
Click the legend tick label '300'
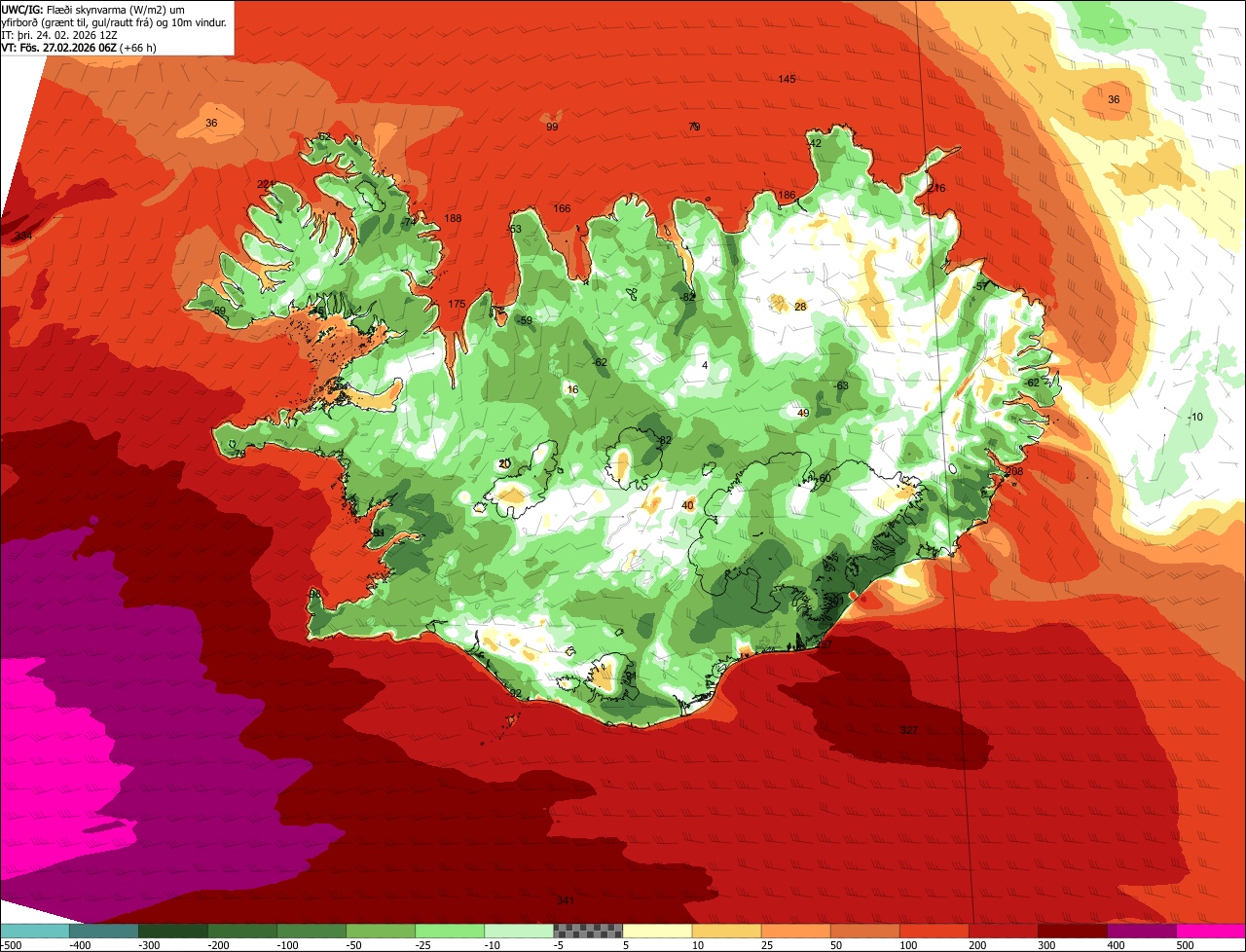(x=1044, y=945)
